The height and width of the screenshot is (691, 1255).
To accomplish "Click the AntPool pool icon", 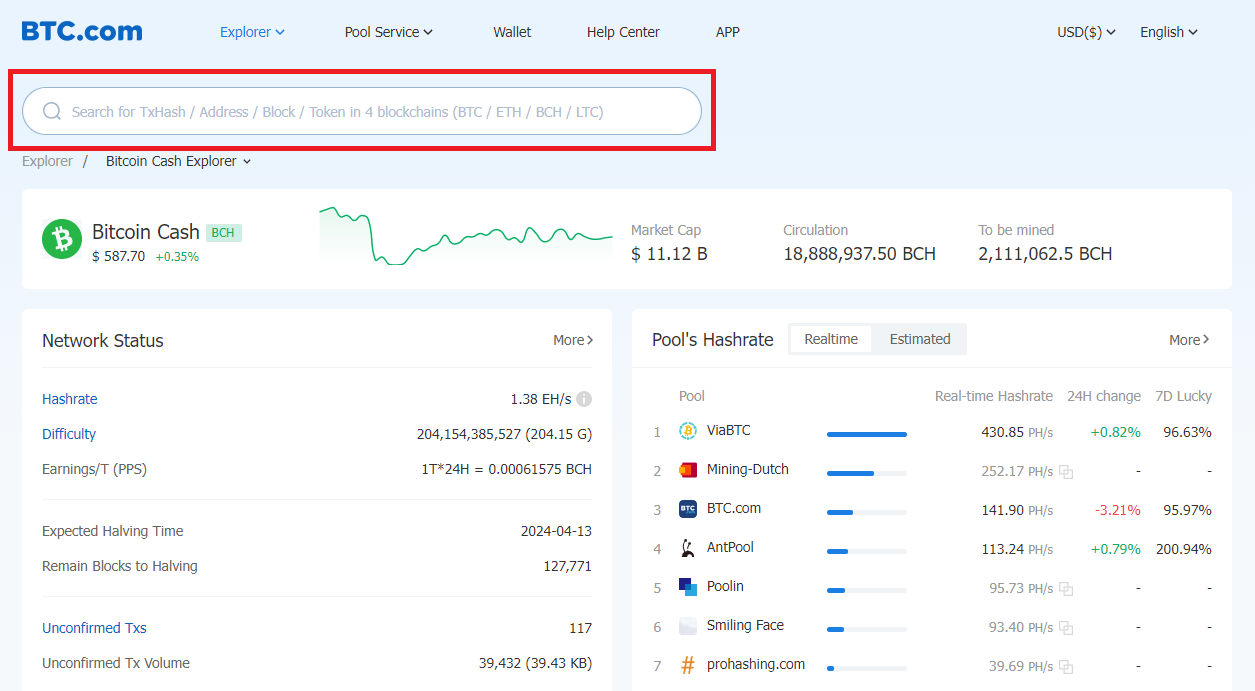I will pos(688,548).
